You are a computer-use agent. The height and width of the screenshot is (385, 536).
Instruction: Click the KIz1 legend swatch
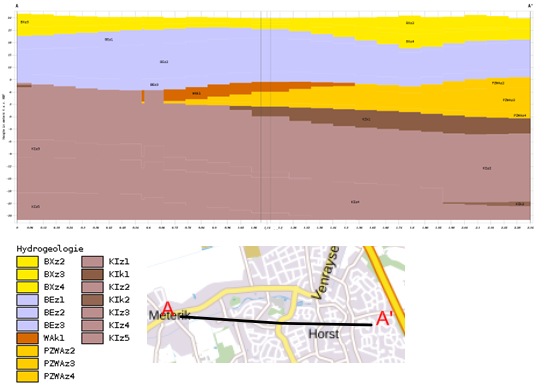pos(92,262)
